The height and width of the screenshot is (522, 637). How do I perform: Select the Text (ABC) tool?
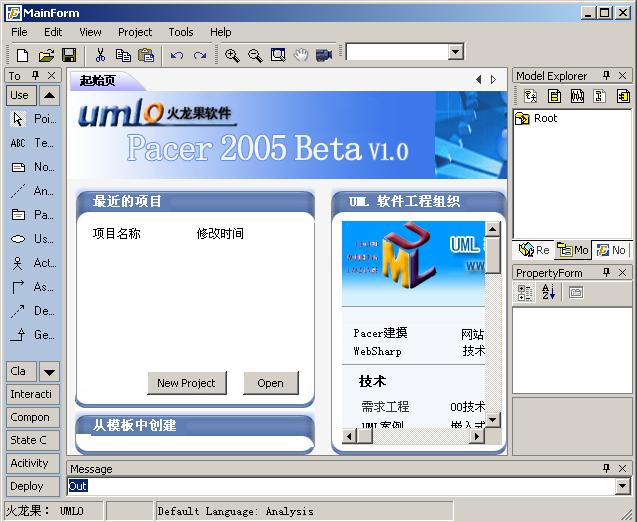pyautogui.click(x=33, y=143)
